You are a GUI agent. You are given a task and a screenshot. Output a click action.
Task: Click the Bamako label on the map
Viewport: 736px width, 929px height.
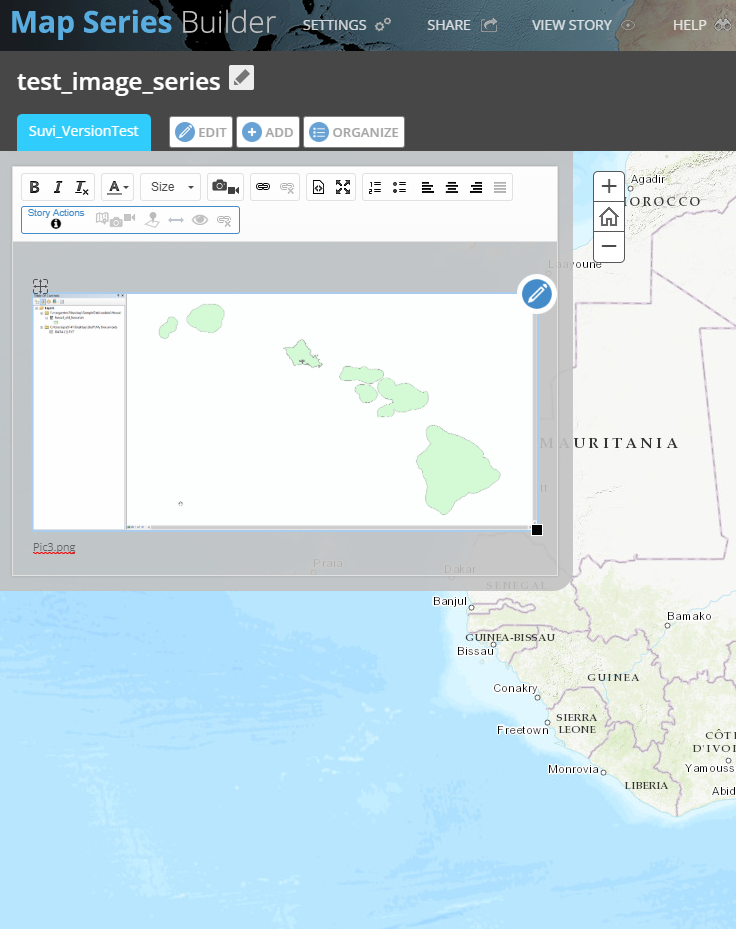689,616
